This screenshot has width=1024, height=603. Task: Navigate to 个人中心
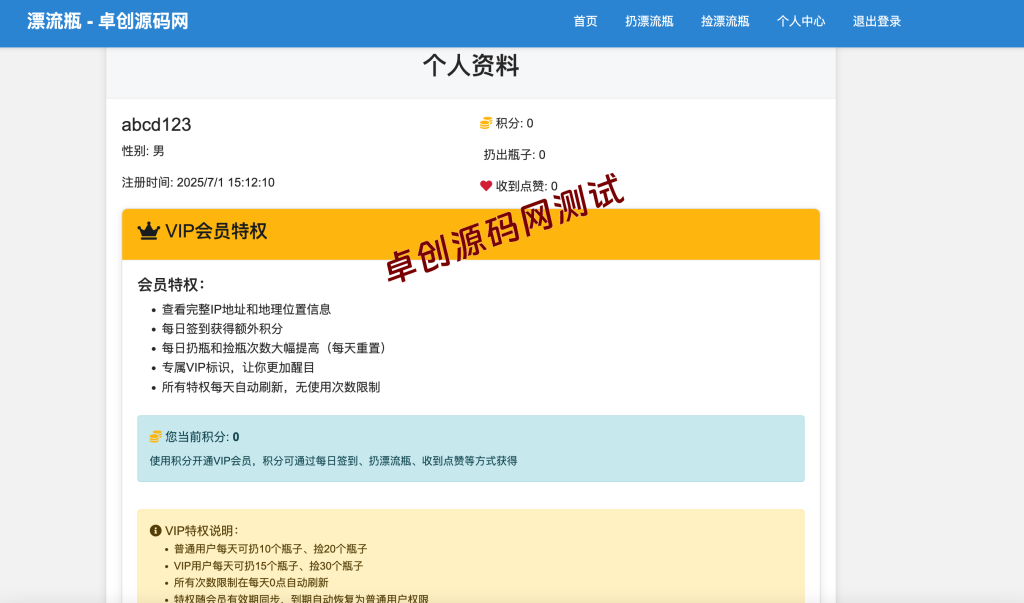tap(801, 22)
